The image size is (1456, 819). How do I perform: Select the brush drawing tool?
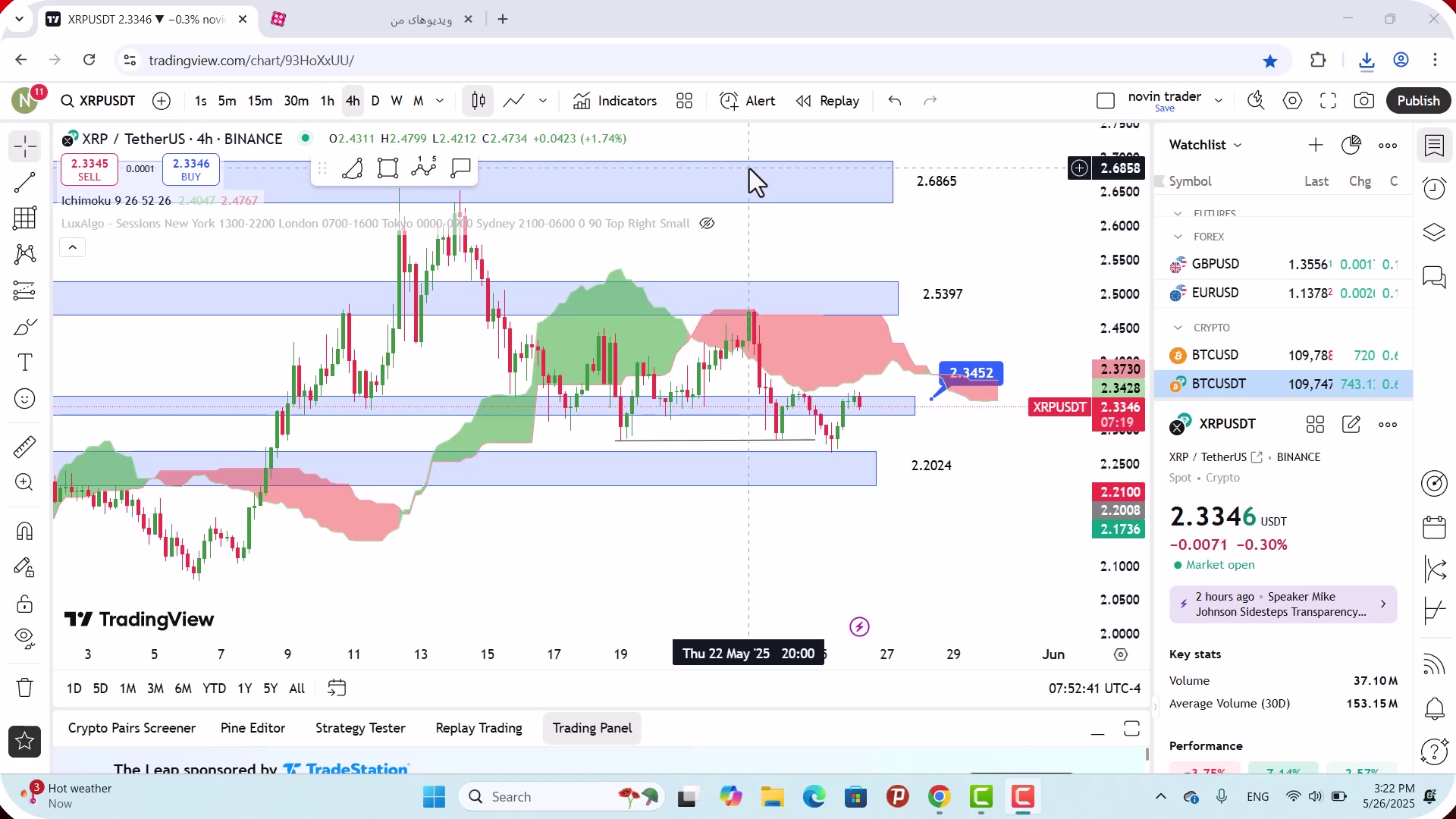(24, 327)
